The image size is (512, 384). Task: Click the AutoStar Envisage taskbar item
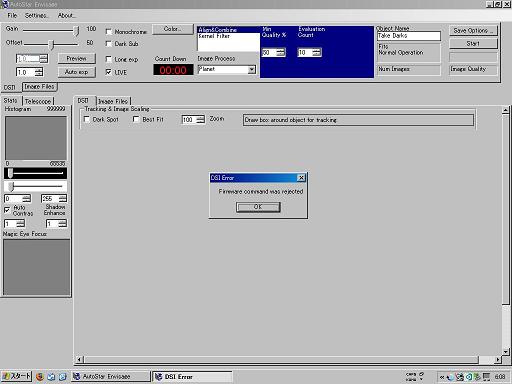[x=111, y=377]
